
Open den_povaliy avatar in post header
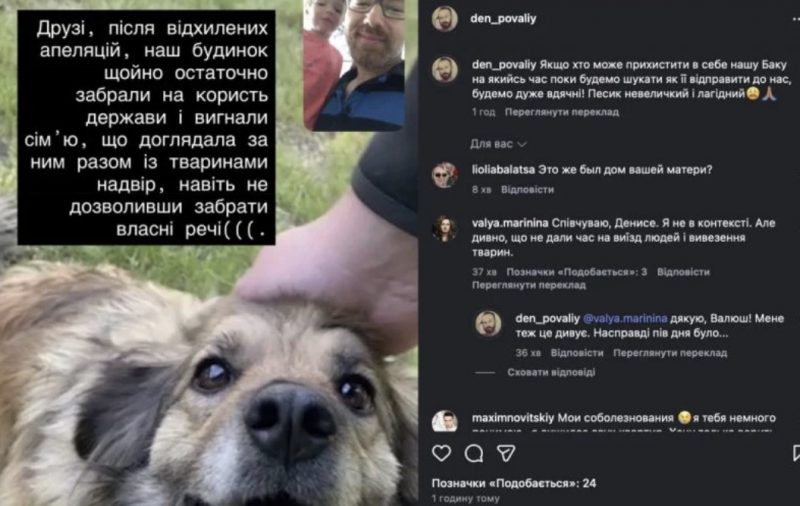click(x=444, y=19)
